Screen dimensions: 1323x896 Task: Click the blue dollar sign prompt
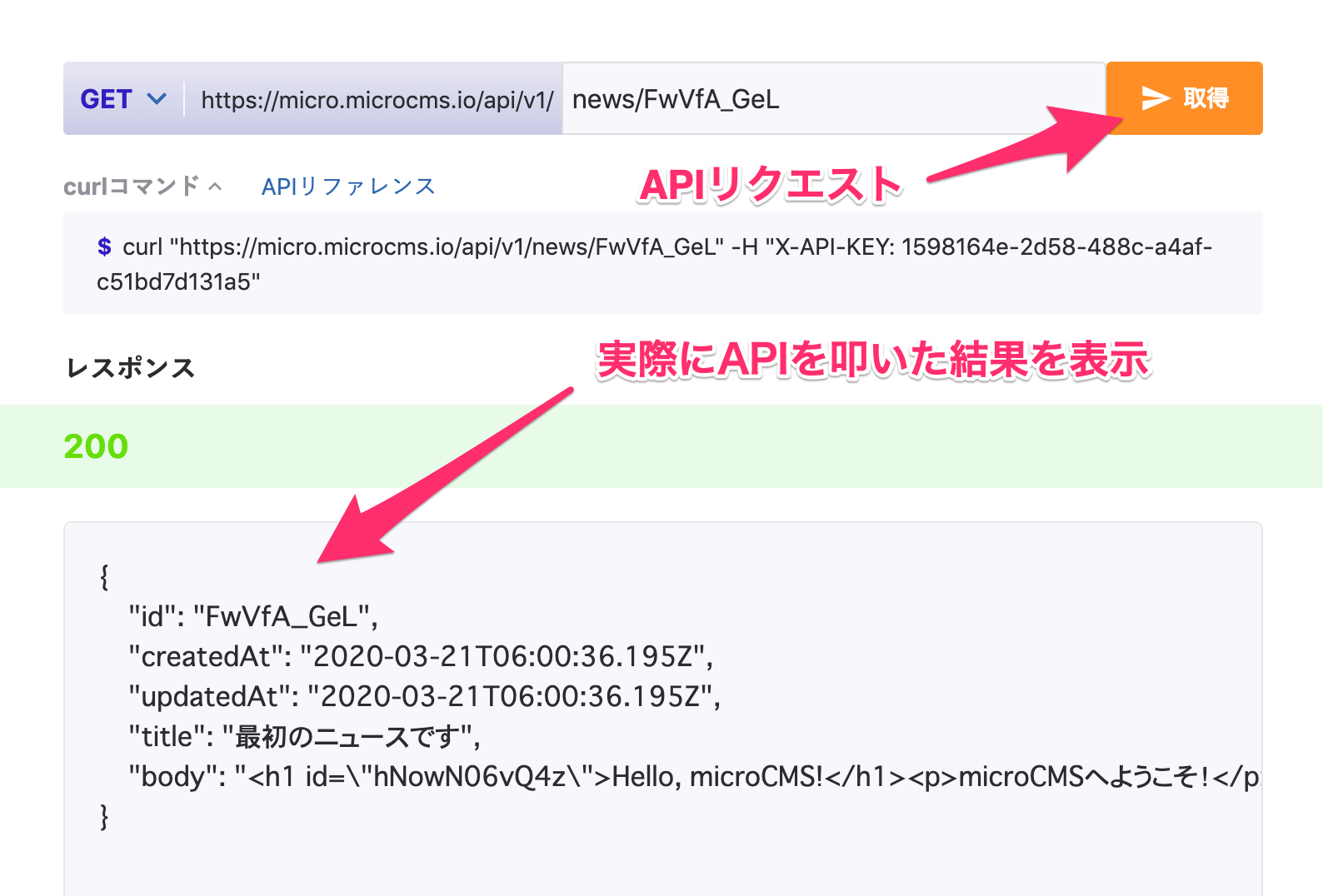(104, 247)
